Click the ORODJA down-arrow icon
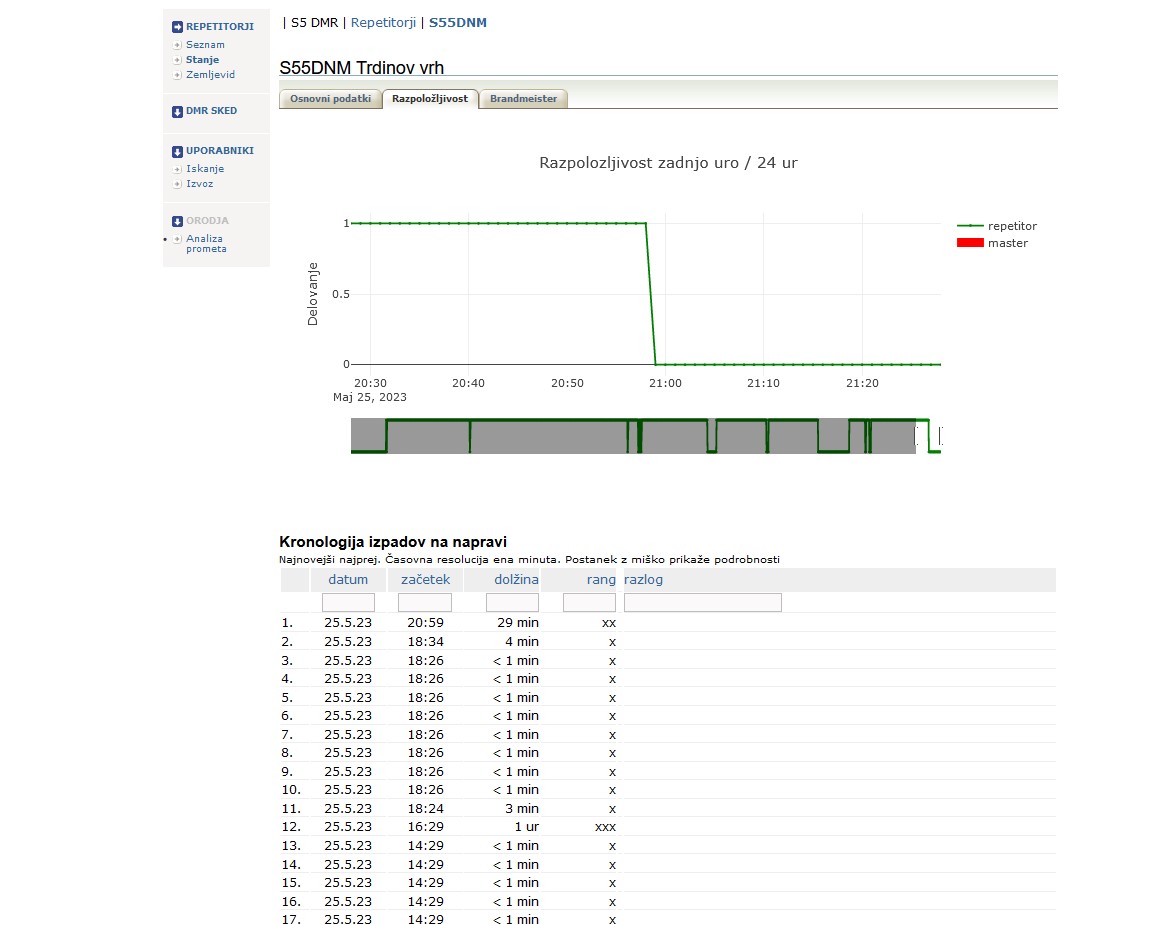This screenshot has height=925, width=1156. [x=177, y=221]
